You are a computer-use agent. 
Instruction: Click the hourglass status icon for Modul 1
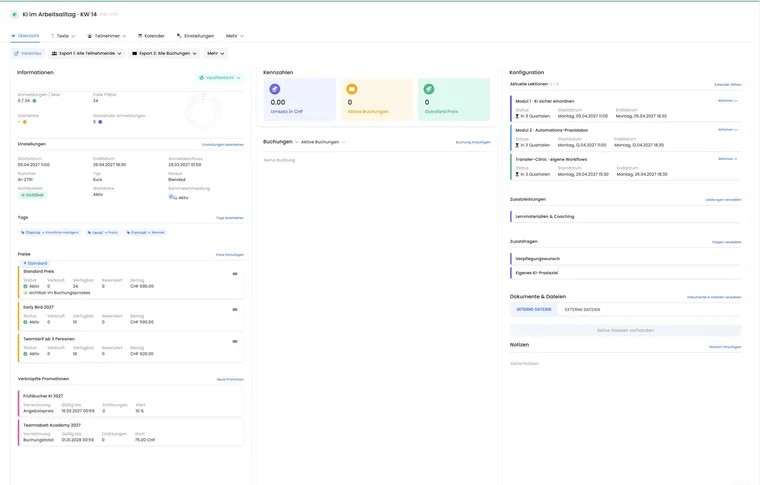point(517,116)
